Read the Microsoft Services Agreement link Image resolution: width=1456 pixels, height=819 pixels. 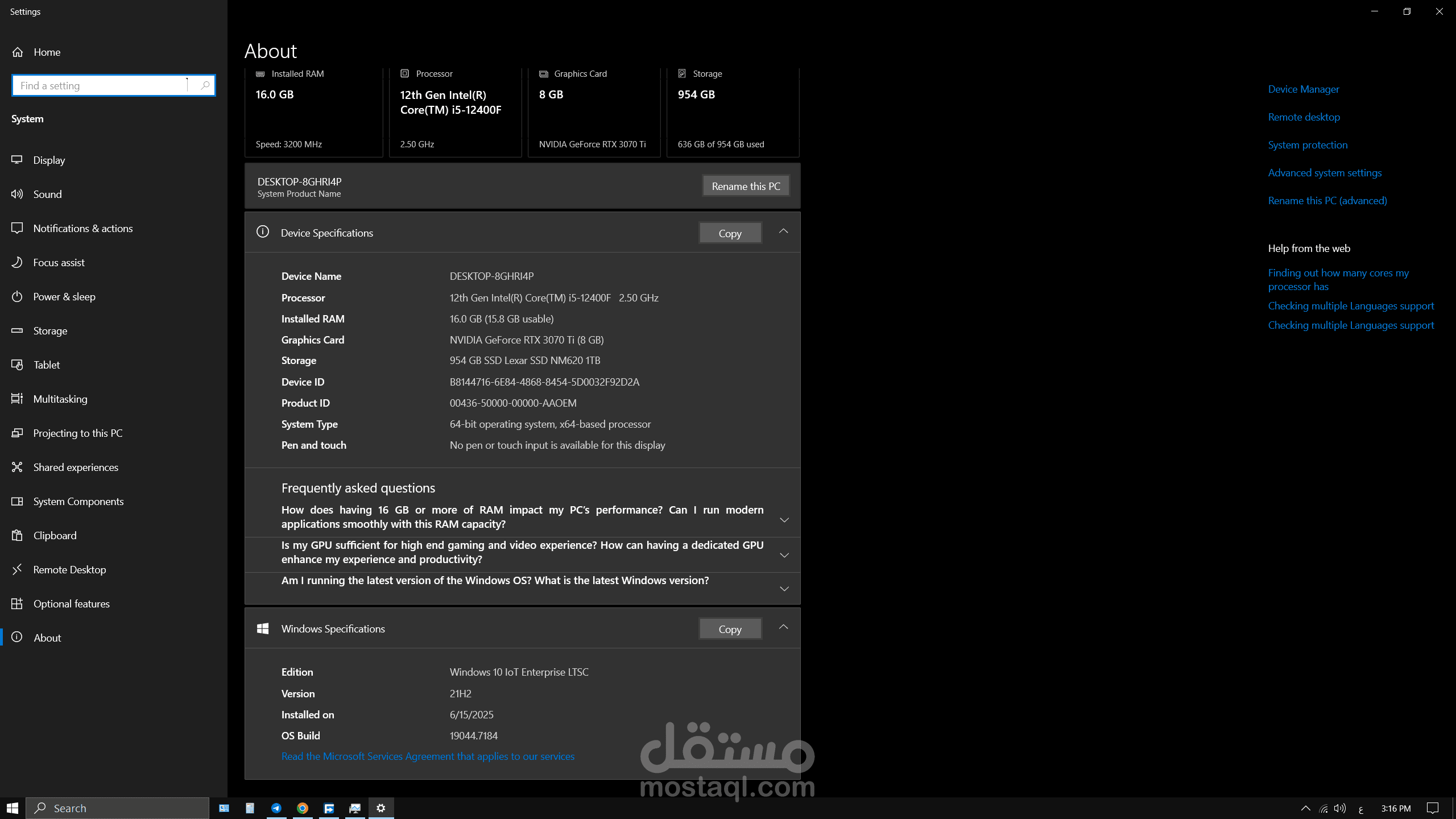428,756
